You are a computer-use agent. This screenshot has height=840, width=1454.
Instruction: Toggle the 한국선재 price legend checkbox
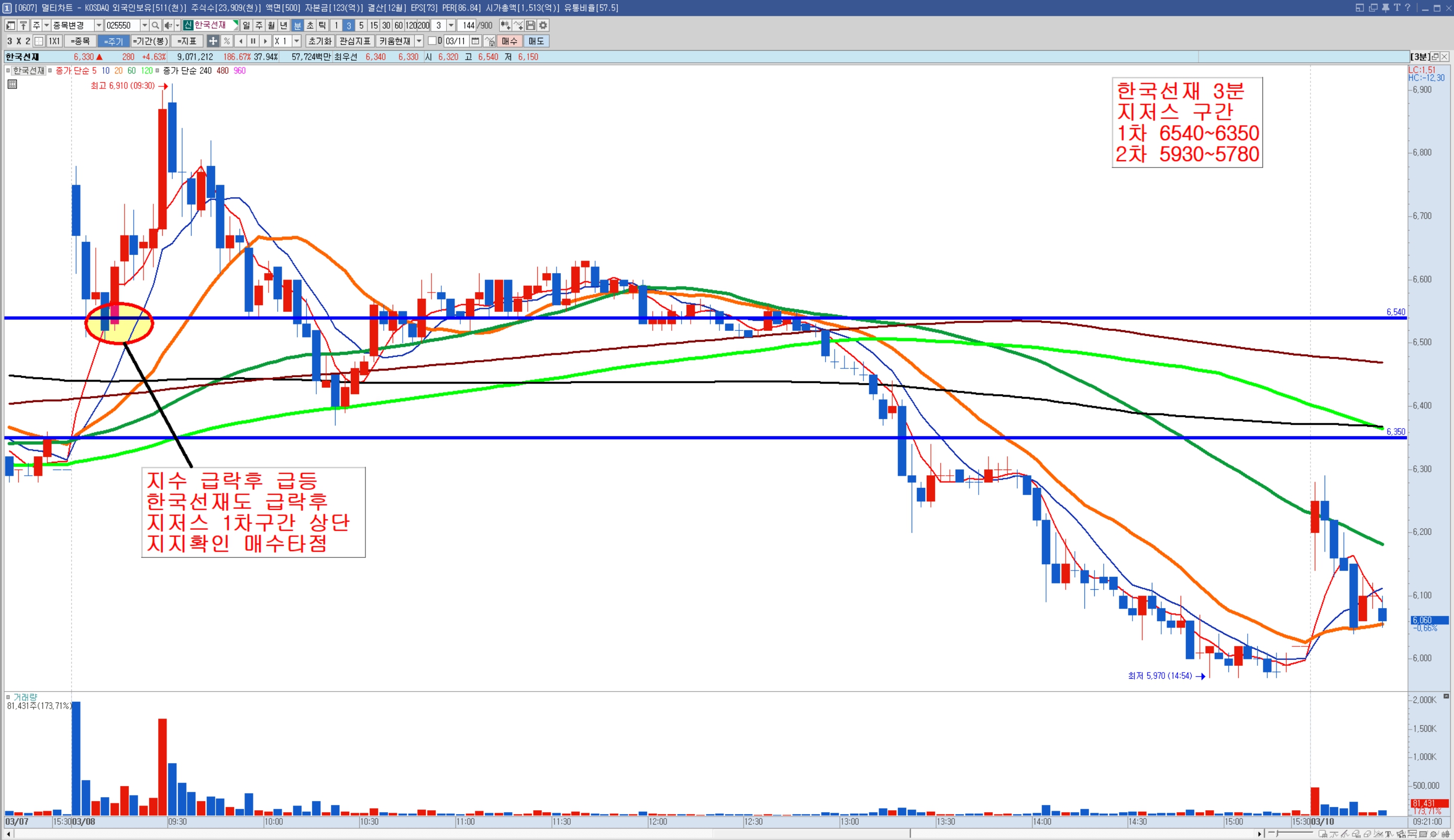(x=8, y=70)
